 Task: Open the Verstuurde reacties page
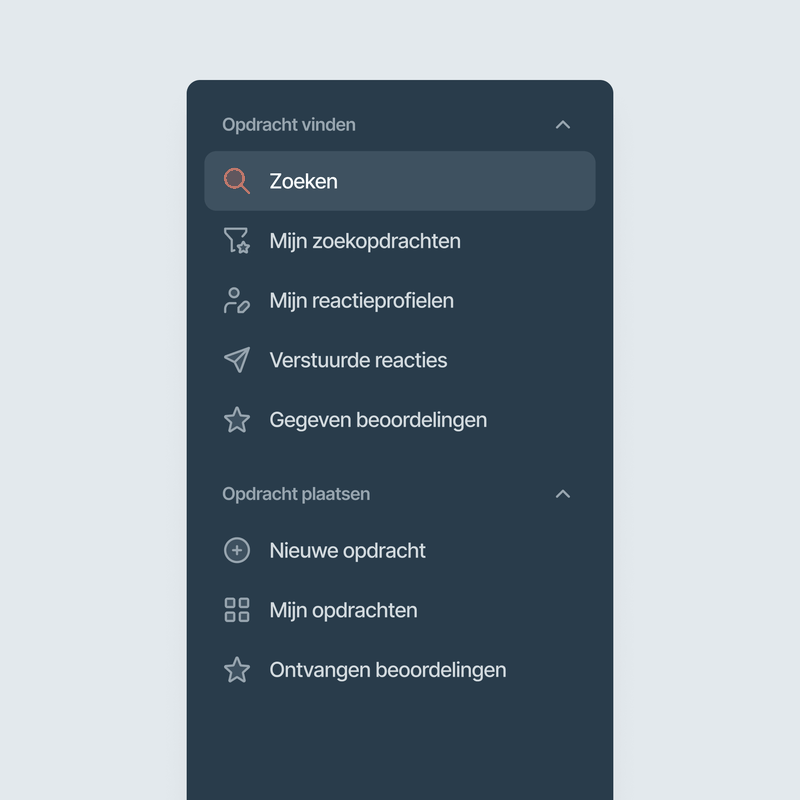pyautogui.click(x=358, y=360)
